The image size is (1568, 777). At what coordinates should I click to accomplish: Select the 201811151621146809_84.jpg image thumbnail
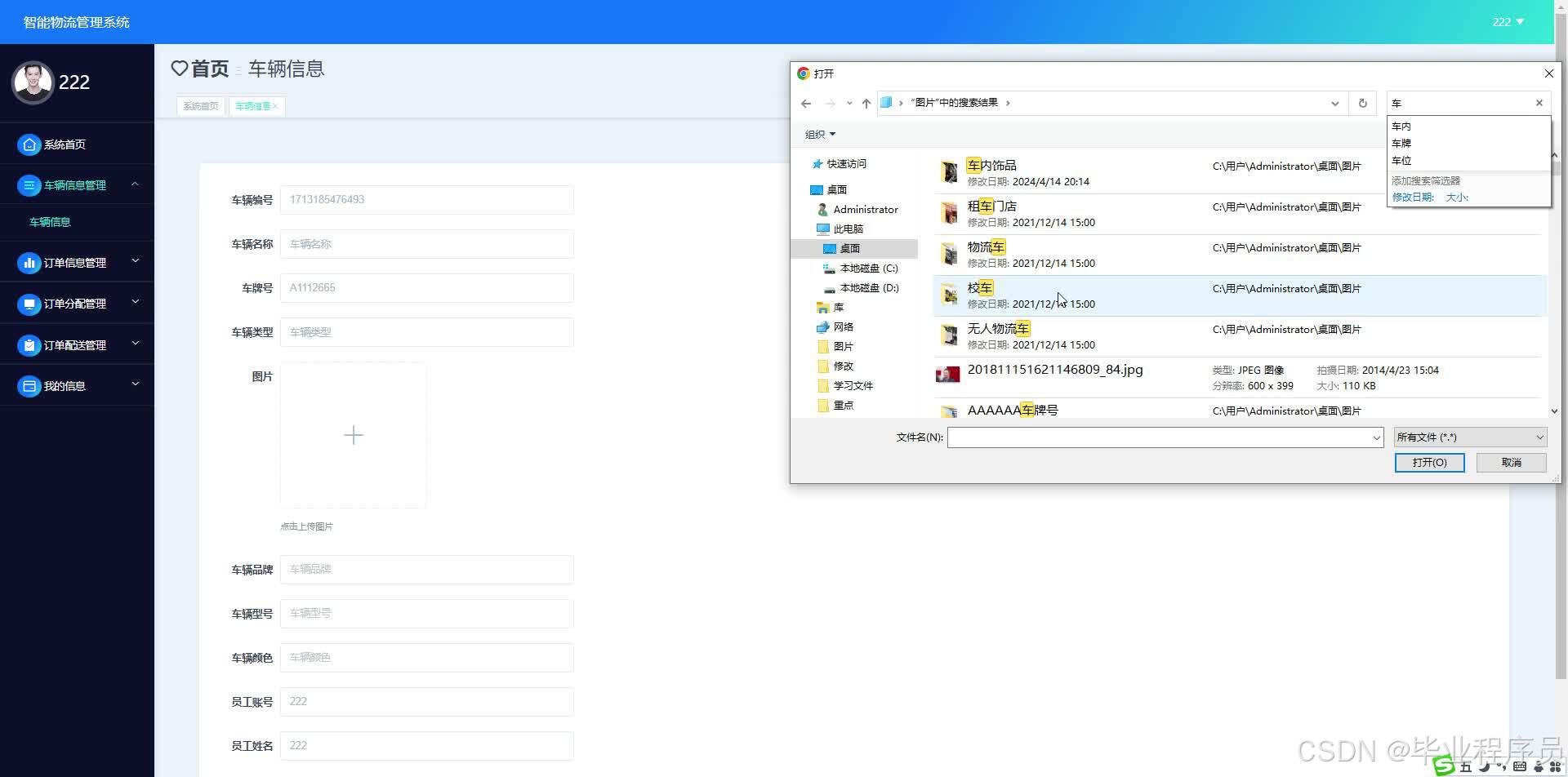click(x=948, y=375)
